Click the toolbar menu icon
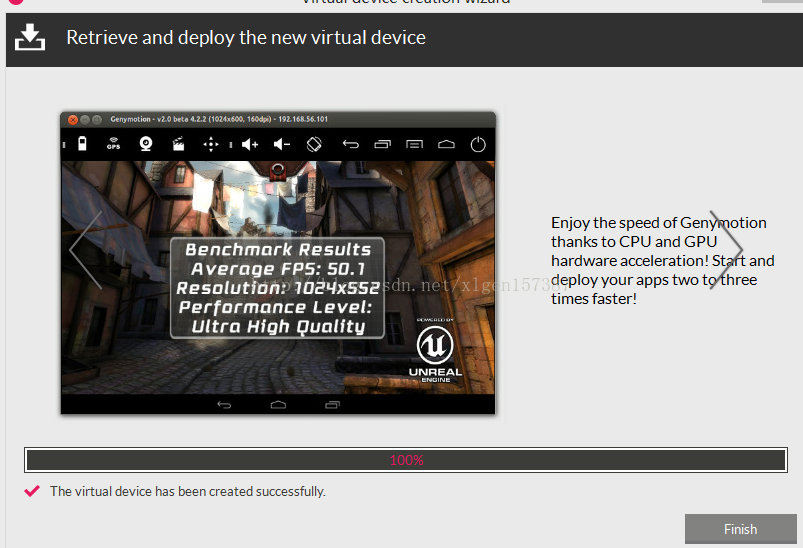The width and height of the screenshot is (803, 548). pos(414,144)
